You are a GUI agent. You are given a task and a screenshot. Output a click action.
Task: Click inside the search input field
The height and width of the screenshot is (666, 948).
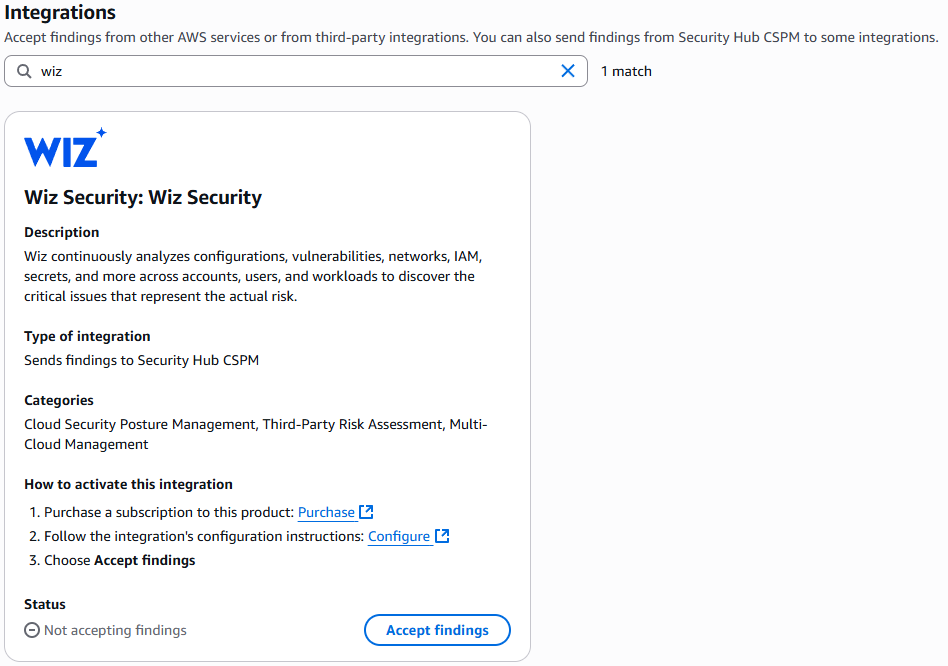200,71
